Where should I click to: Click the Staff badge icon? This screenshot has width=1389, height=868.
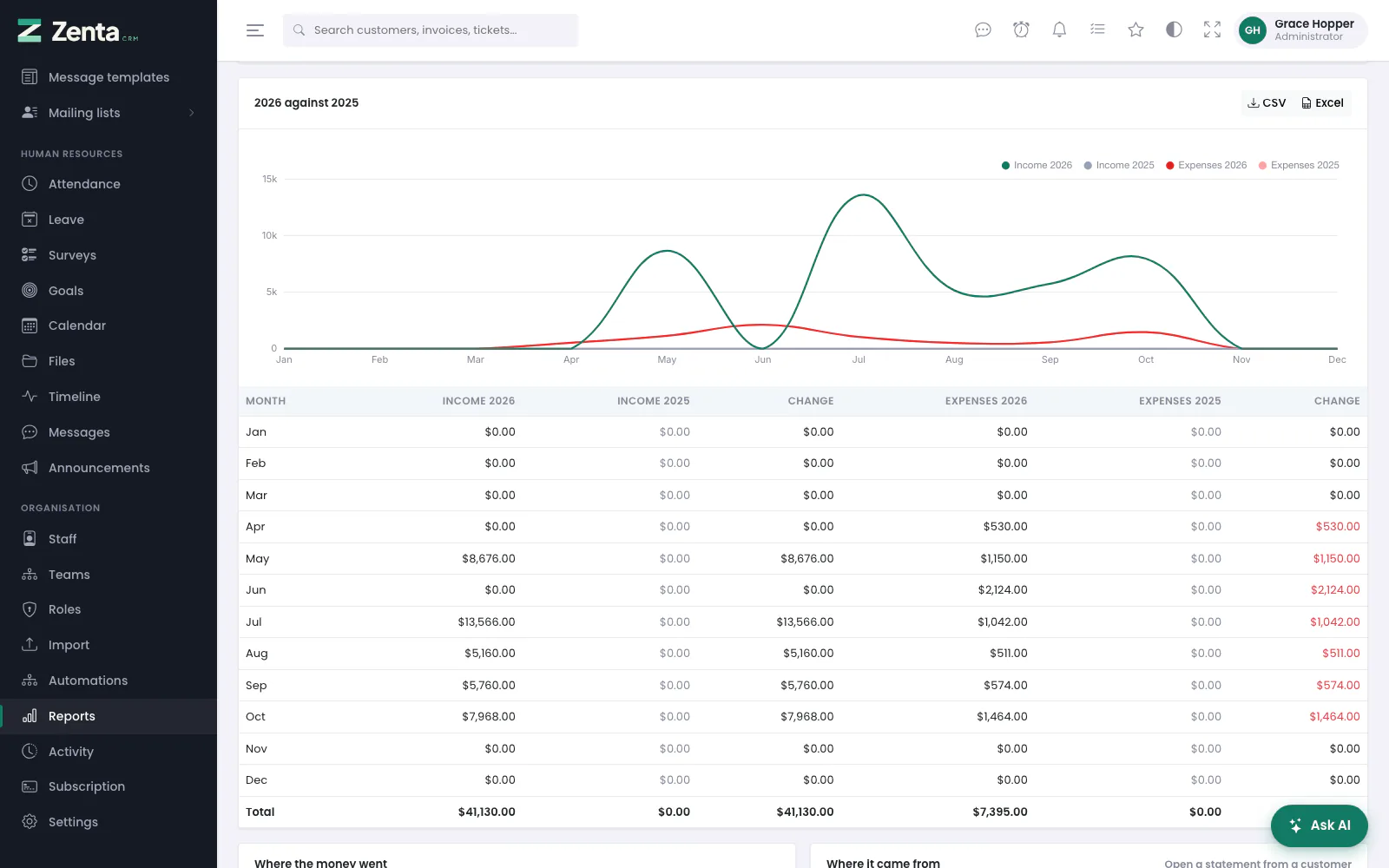(30, 539)
